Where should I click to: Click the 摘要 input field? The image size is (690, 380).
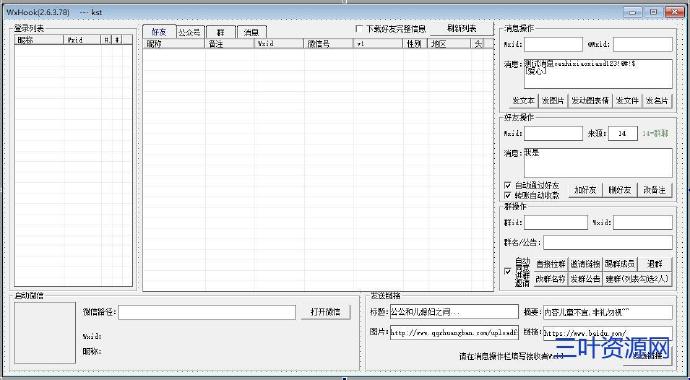[x=608, y=312]
